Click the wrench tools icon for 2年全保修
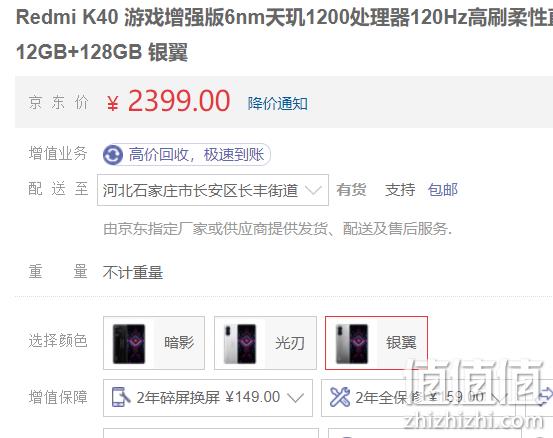Screen dimensions: 553x438 click(x=340, y=397)
